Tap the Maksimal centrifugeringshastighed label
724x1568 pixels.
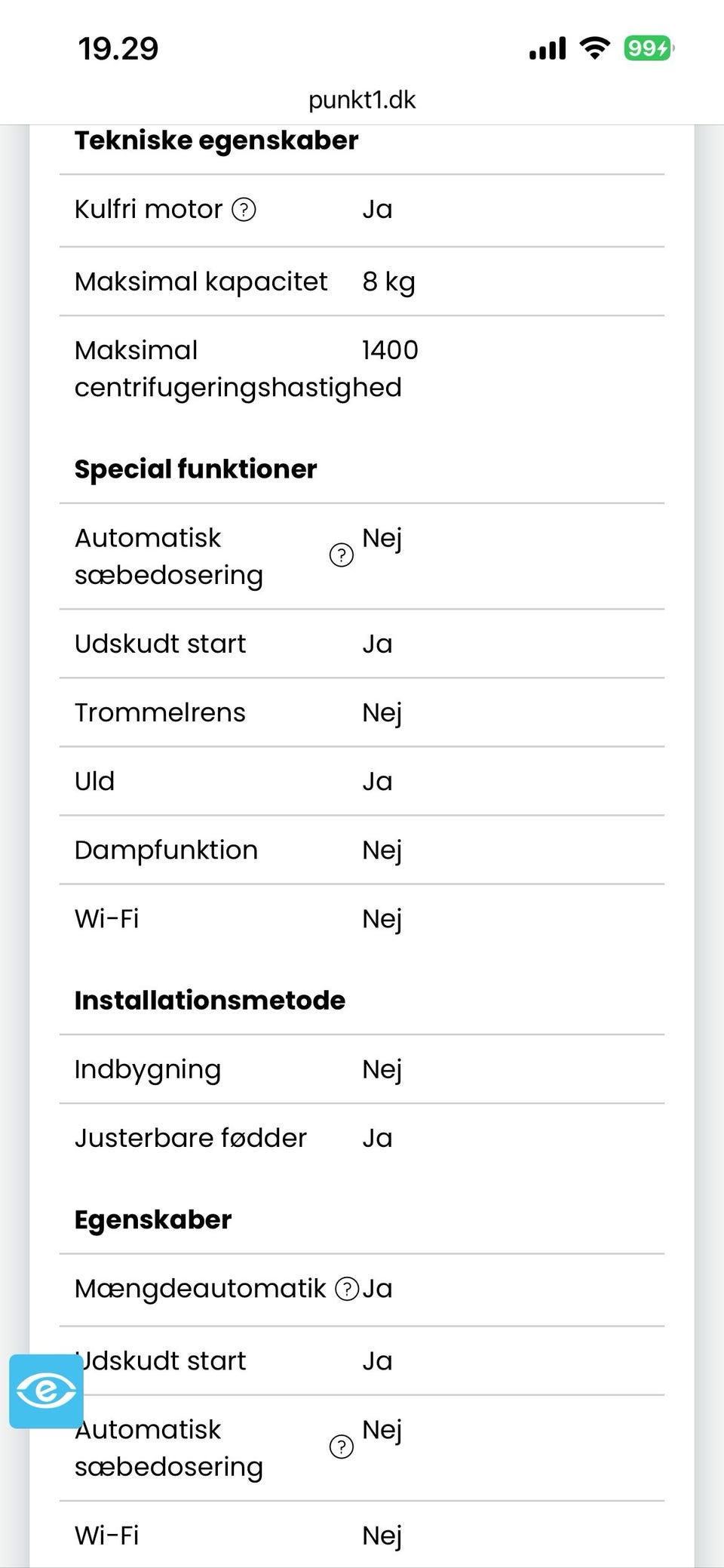tap(238, 369)
